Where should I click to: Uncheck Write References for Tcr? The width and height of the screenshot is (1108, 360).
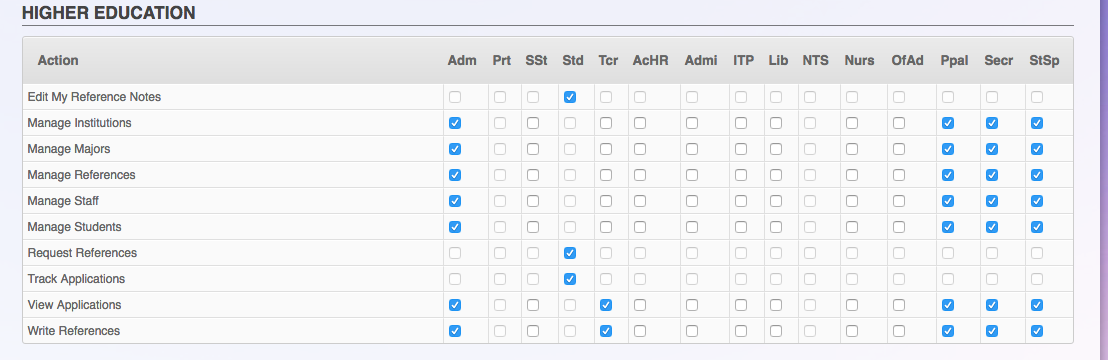coord(606,331)
